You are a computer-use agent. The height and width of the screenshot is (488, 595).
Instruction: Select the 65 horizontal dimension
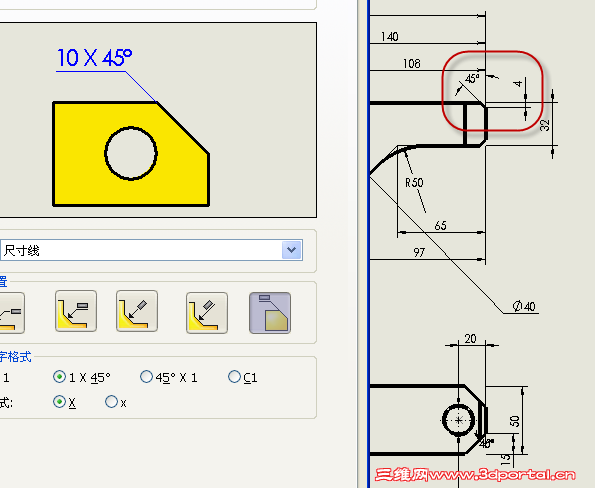pyautogui.click(x=441, y=226)
